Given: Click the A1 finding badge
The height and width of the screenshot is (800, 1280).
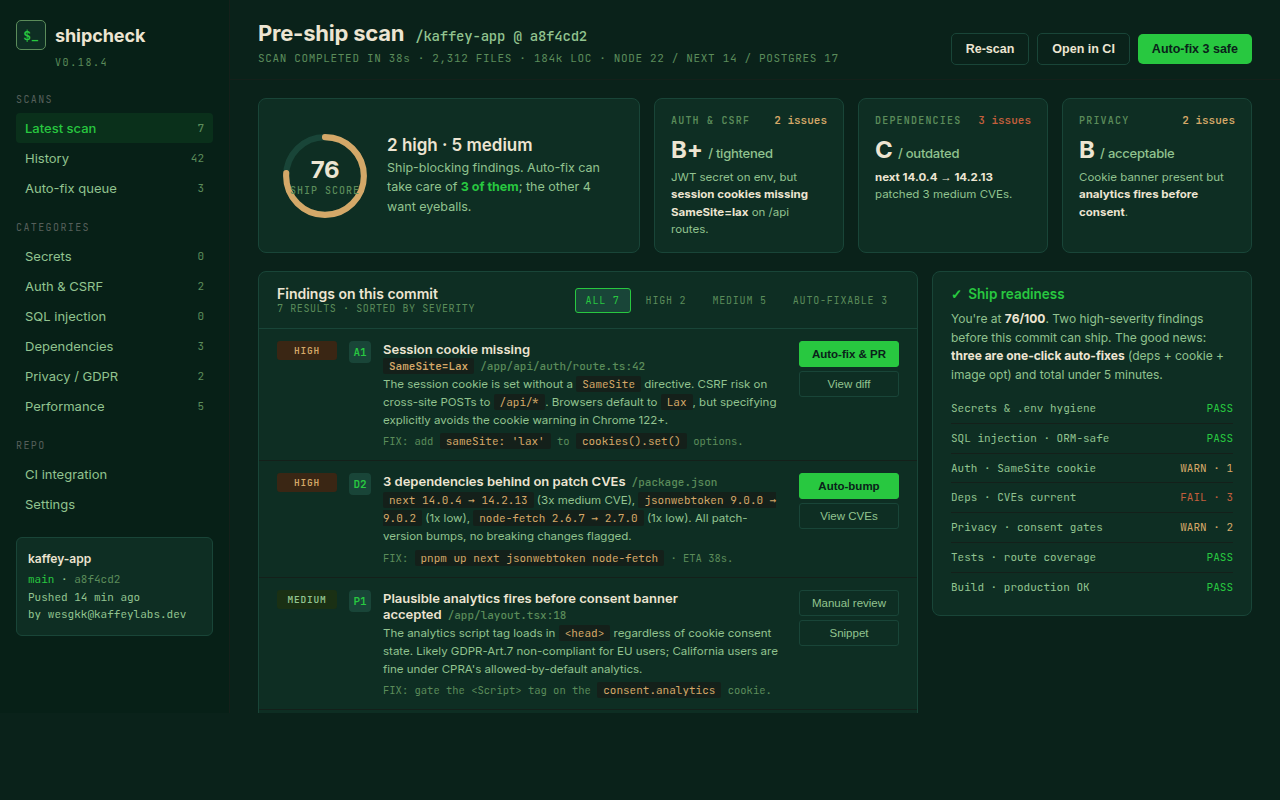Looking at the screenshot, I should click(360, 352).
